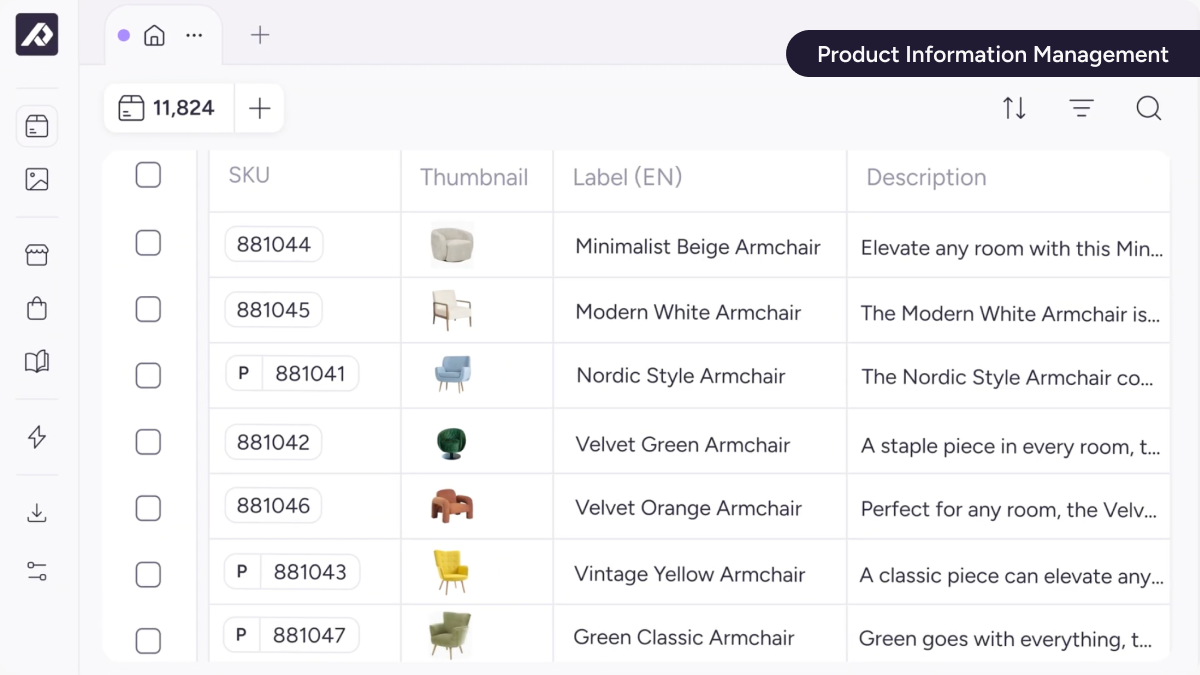Click the Description column header
The image size is (1200, 675).
[x=926, y=178]
